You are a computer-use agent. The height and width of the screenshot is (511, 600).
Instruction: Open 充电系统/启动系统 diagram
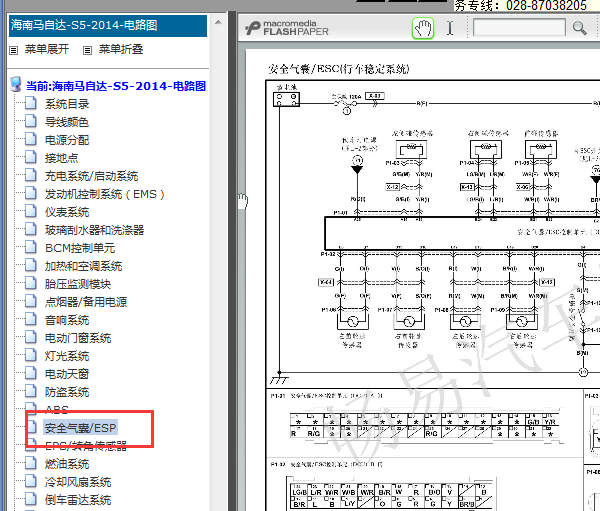coord(91,176)
